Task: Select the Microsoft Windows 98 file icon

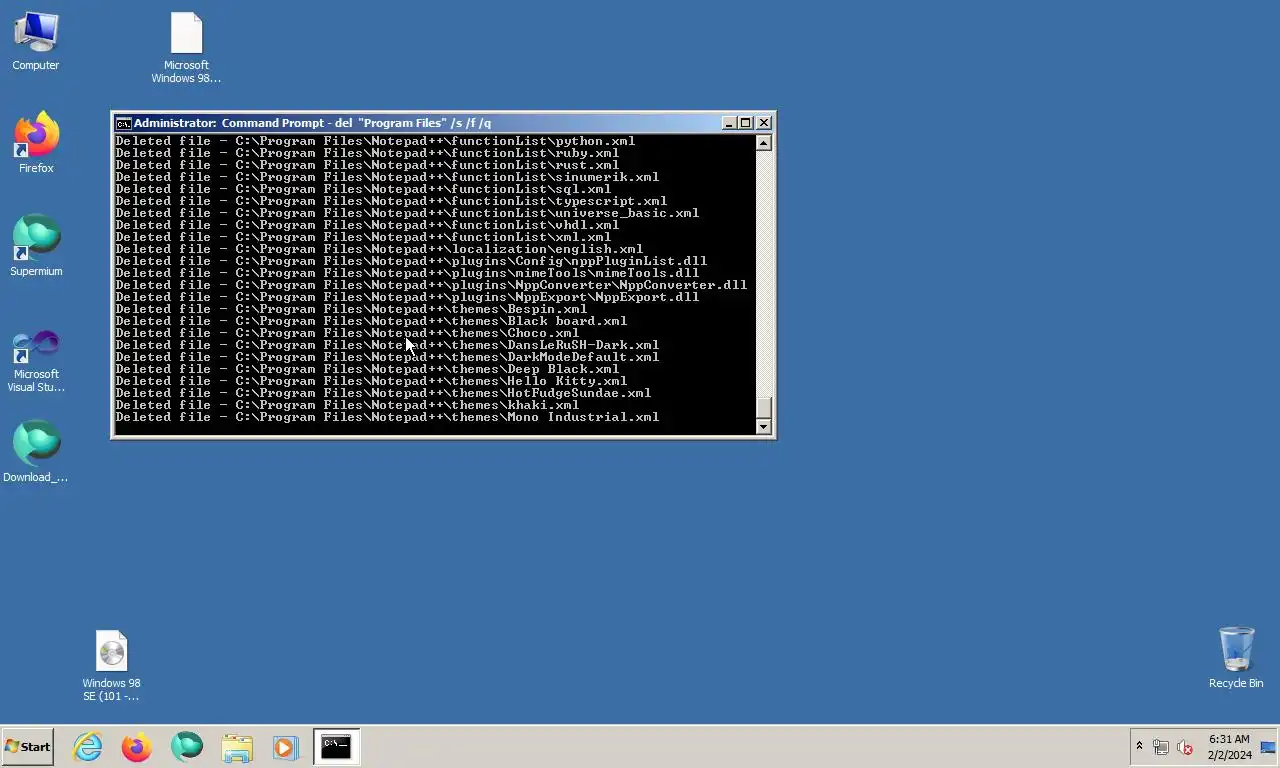Action: coord(186,48)
